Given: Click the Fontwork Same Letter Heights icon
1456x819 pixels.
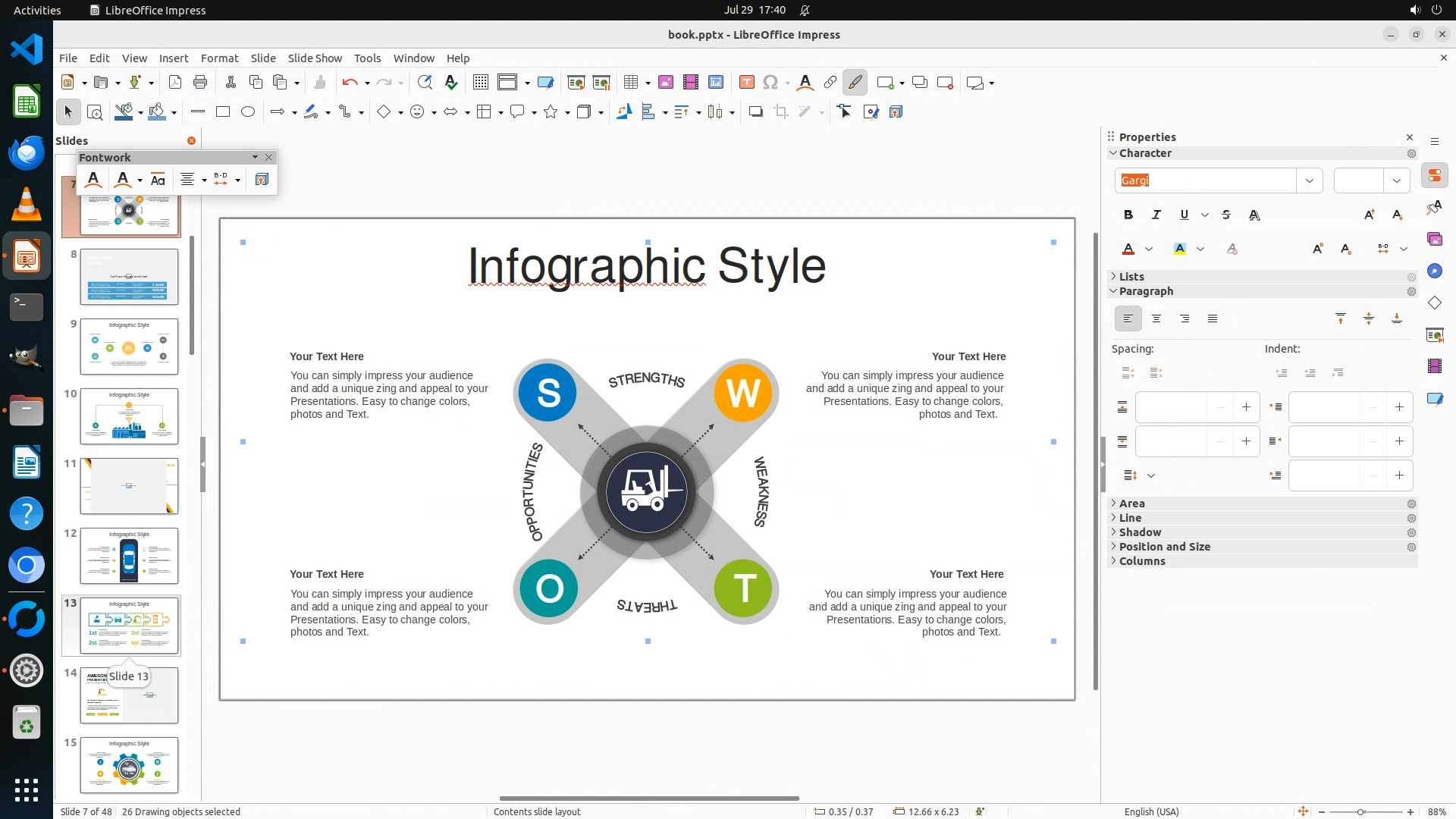Looking at the screenshot, I should pyautogui.click(x=158, y=180).
